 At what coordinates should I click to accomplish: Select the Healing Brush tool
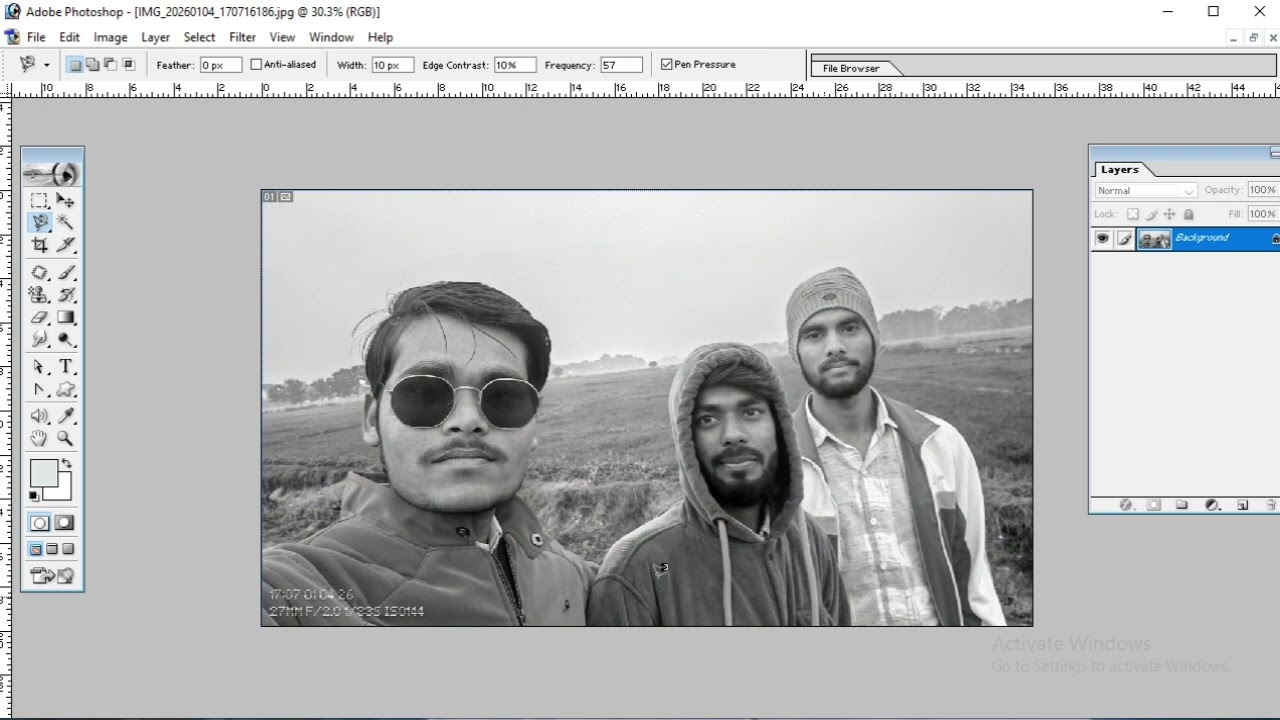click(x=39, y=273)
